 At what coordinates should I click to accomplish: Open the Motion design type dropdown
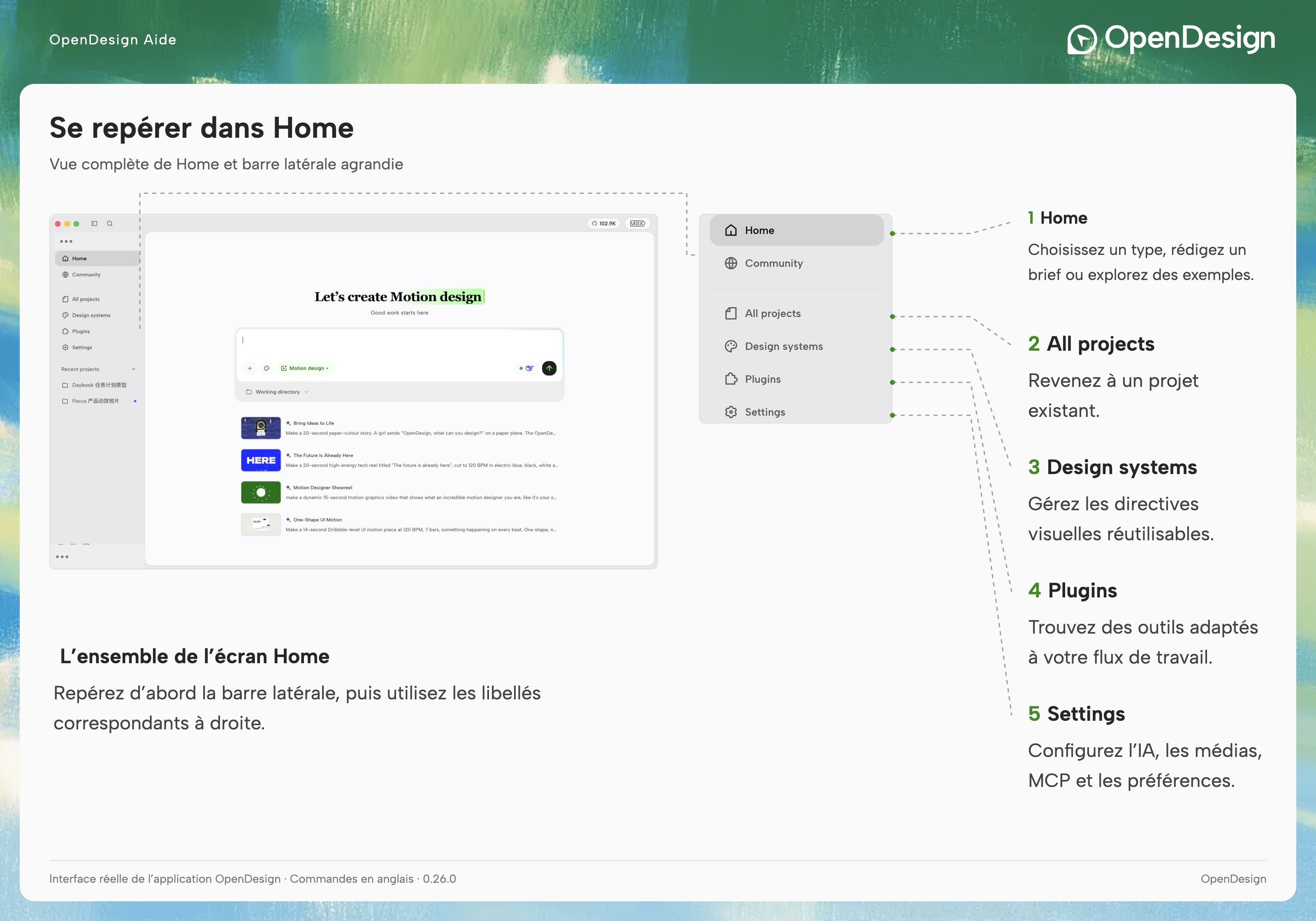(x=306, y=368)
